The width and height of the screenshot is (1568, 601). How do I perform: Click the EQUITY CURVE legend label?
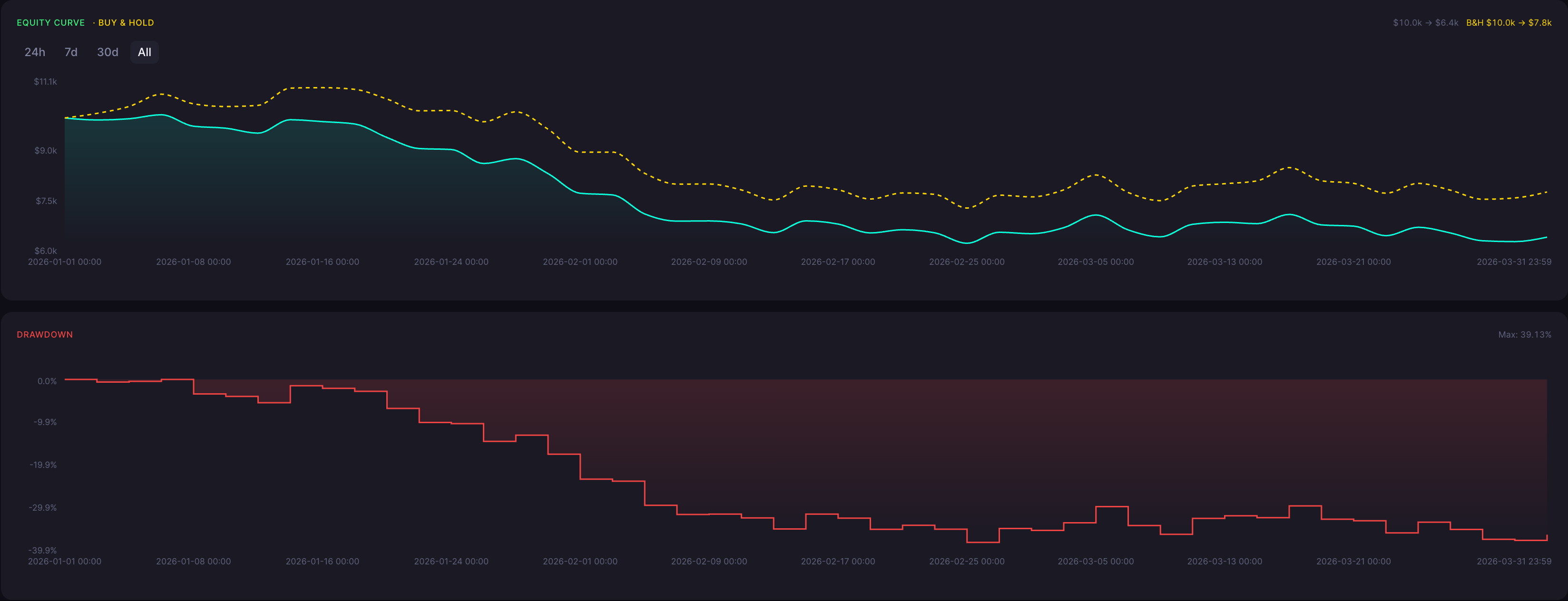click(x=50, y=22)
